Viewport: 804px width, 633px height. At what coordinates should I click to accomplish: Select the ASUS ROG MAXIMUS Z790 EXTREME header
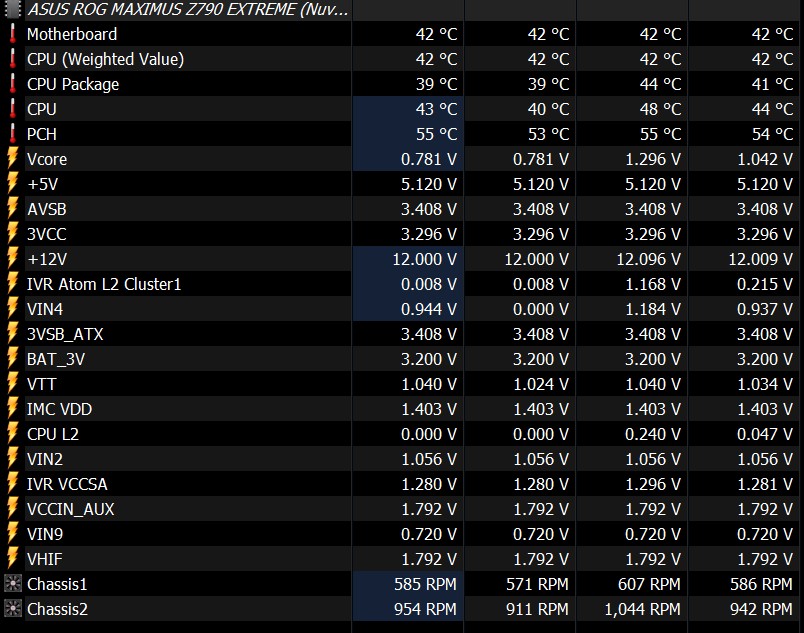(188, 9)
